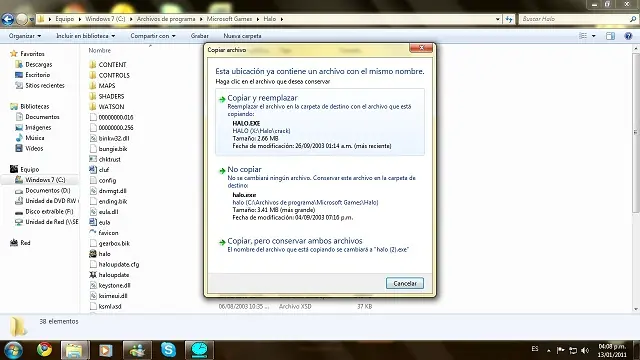Image resolution: width=640 pixels, height=360 pixels.
Task: Open the Organizar menu
Action: [x=24, y=36]
